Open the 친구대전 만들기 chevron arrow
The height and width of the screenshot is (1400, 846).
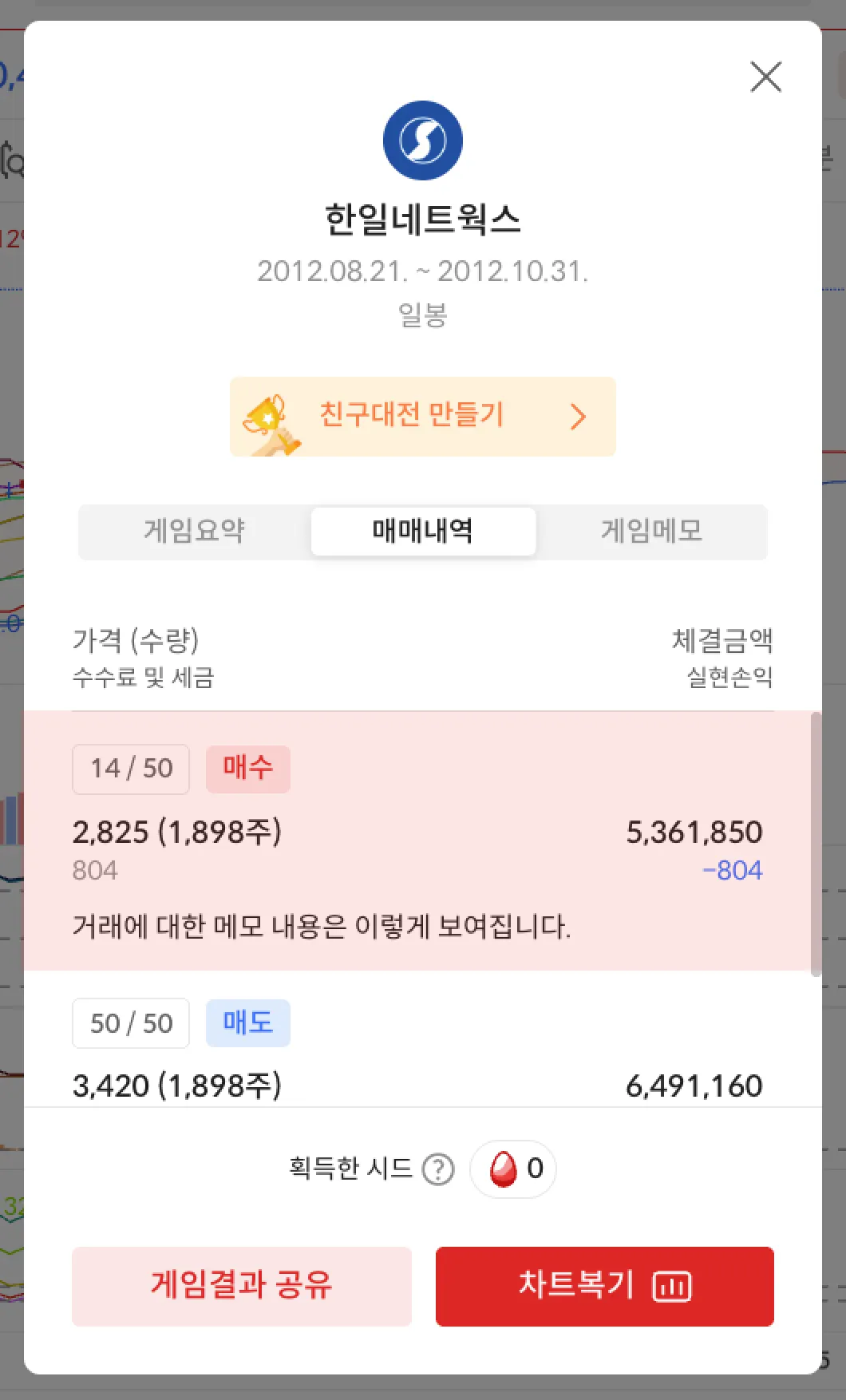pos(579,417)
